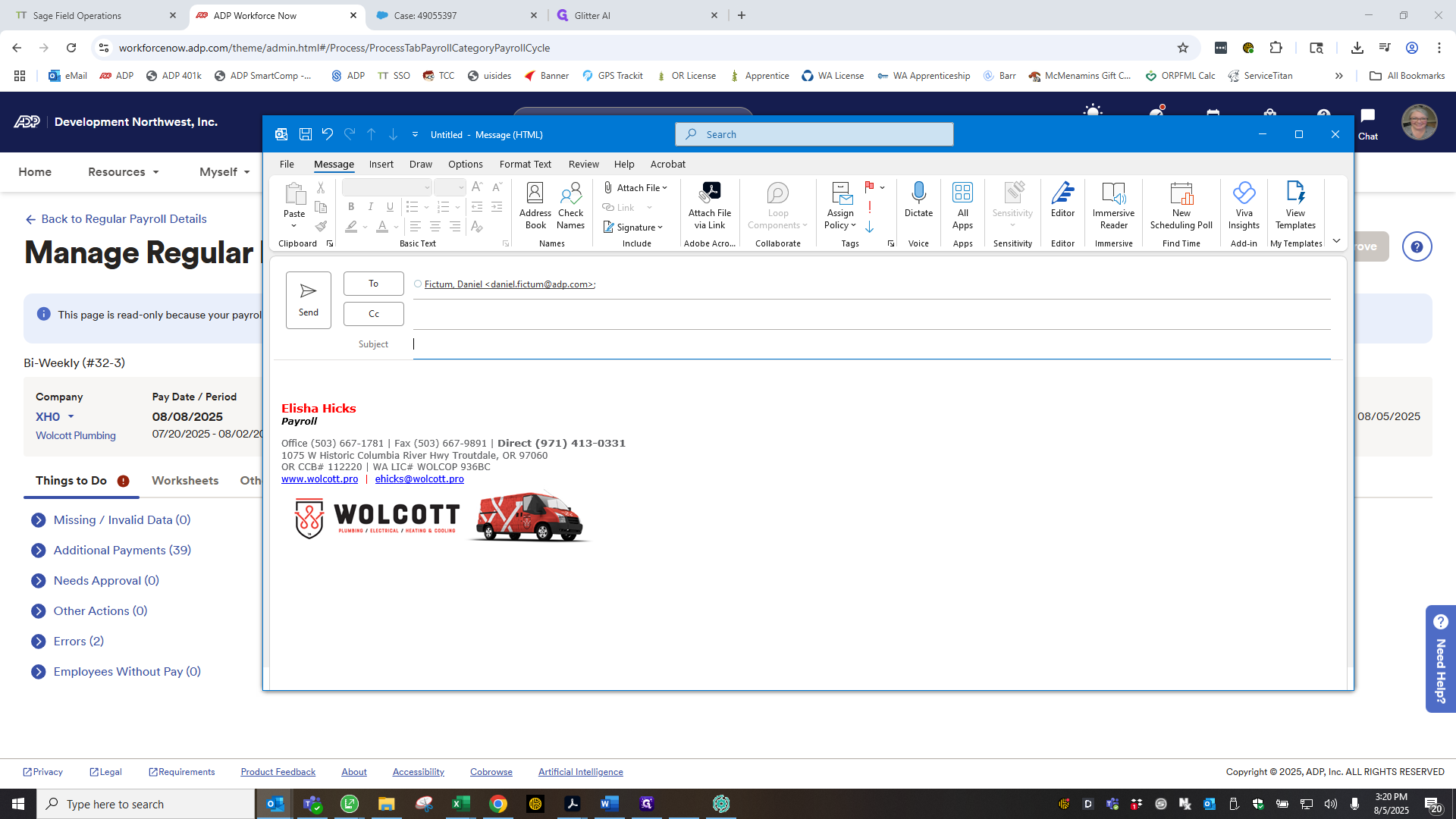The image size is (1456, 819).
Task: Open All Apps in Outlook ribbon
Action: [x=962, y=206]
